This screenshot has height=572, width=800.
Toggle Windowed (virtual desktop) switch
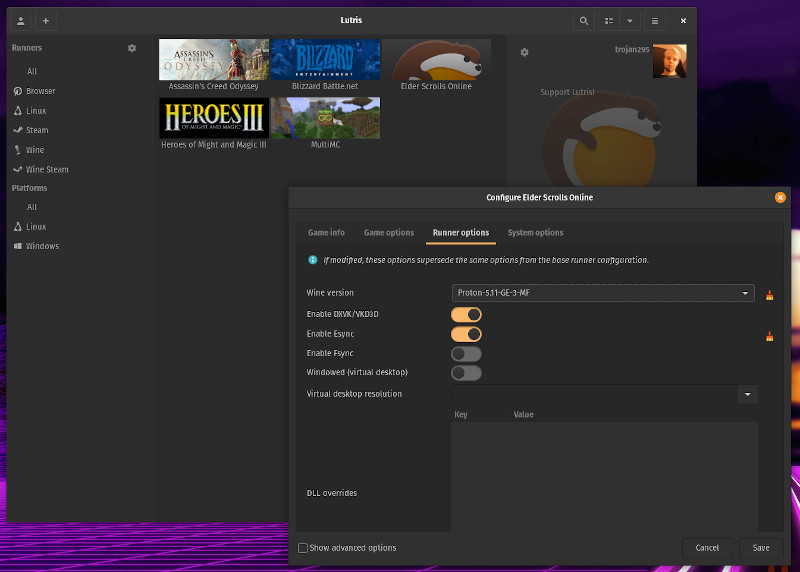coord(466,373)
